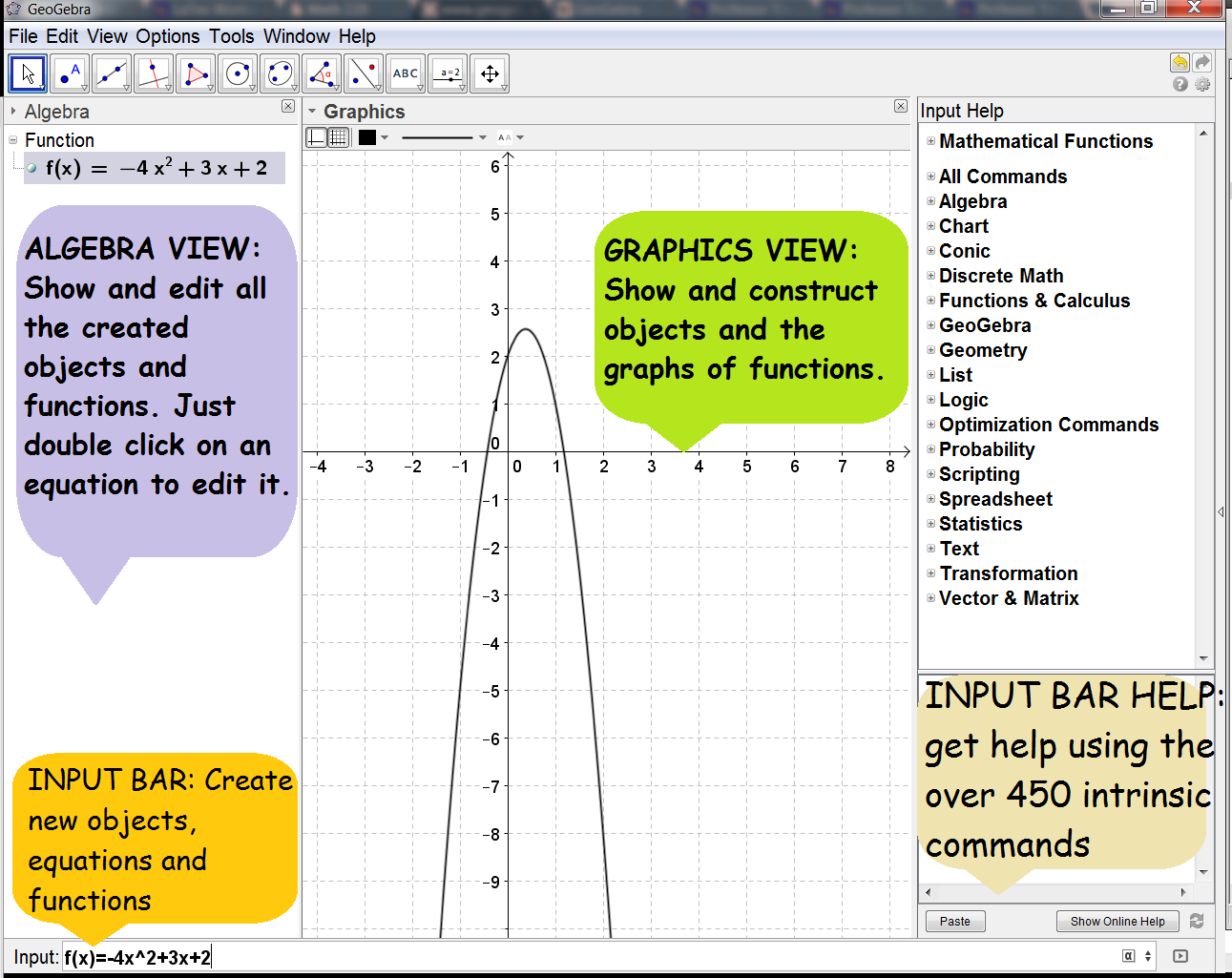Toggle axes display in Graphics style bar
The width and height of the screenshot is (1232, 978).
pos(316,137)
